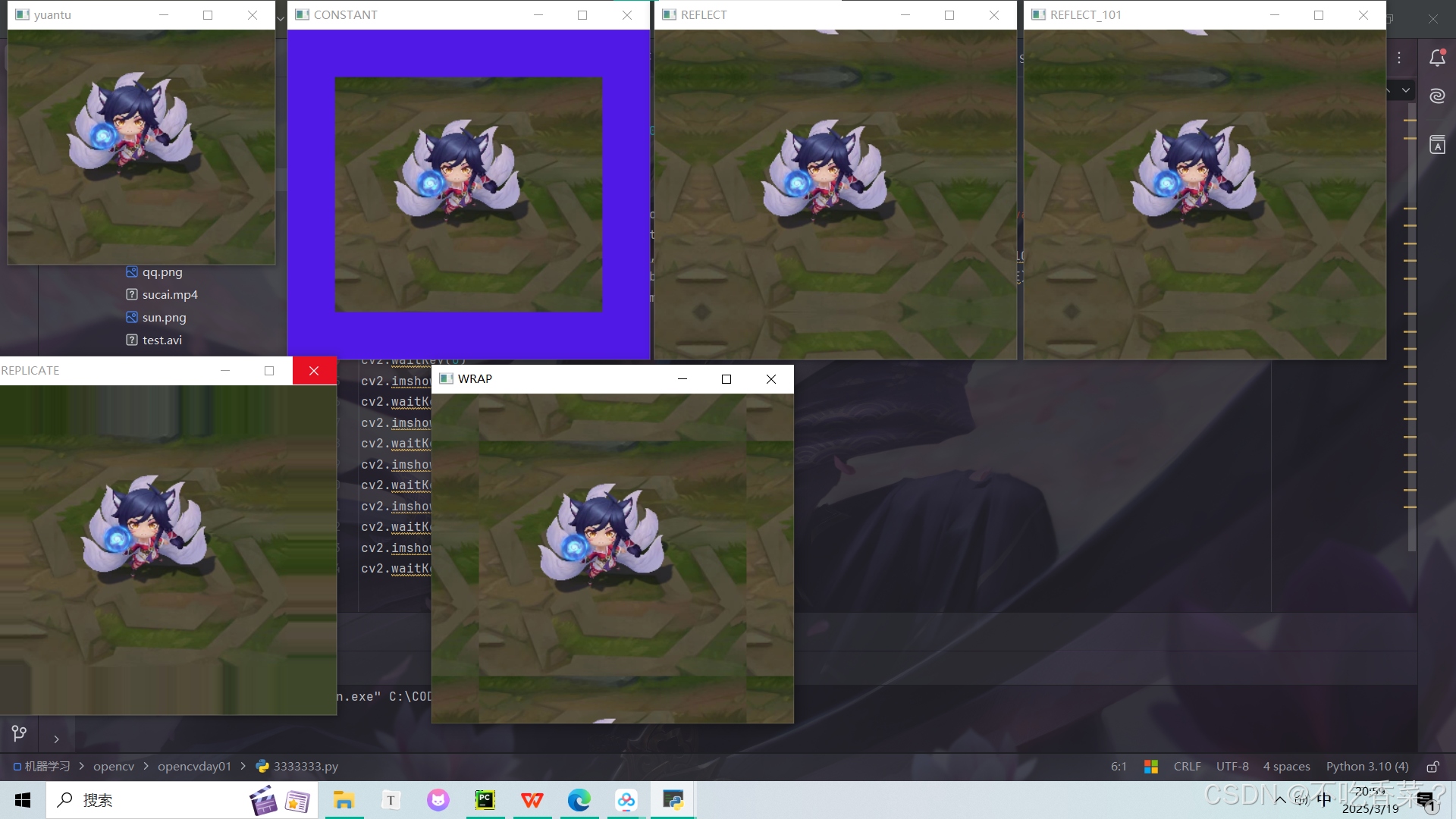Image resolution: width=1456 pixels, height=819 pixels.
Task: Open the translation book panel icon
Action: 1437,144
